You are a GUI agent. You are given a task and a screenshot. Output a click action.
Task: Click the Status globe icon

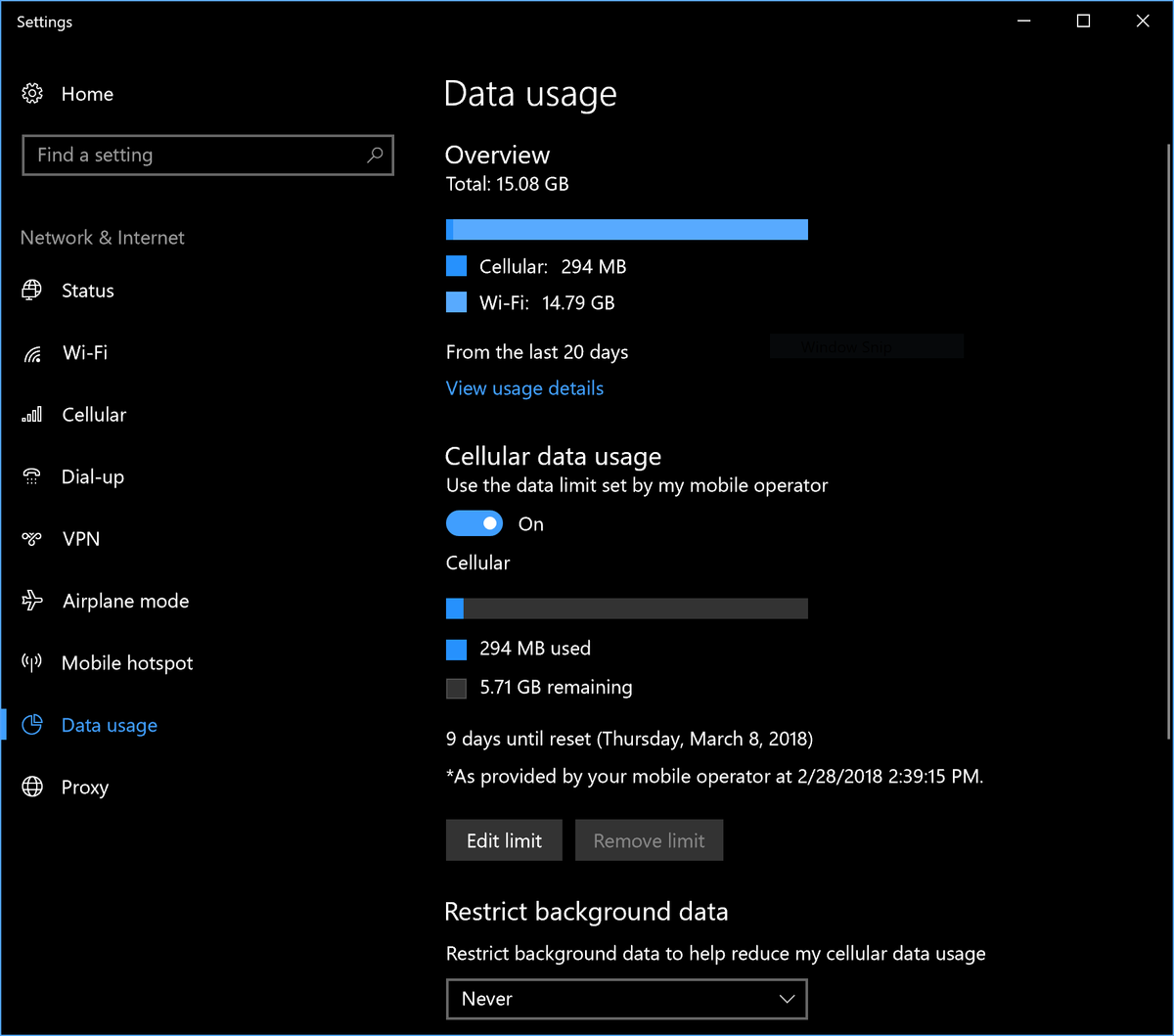(x=32, y=291)
